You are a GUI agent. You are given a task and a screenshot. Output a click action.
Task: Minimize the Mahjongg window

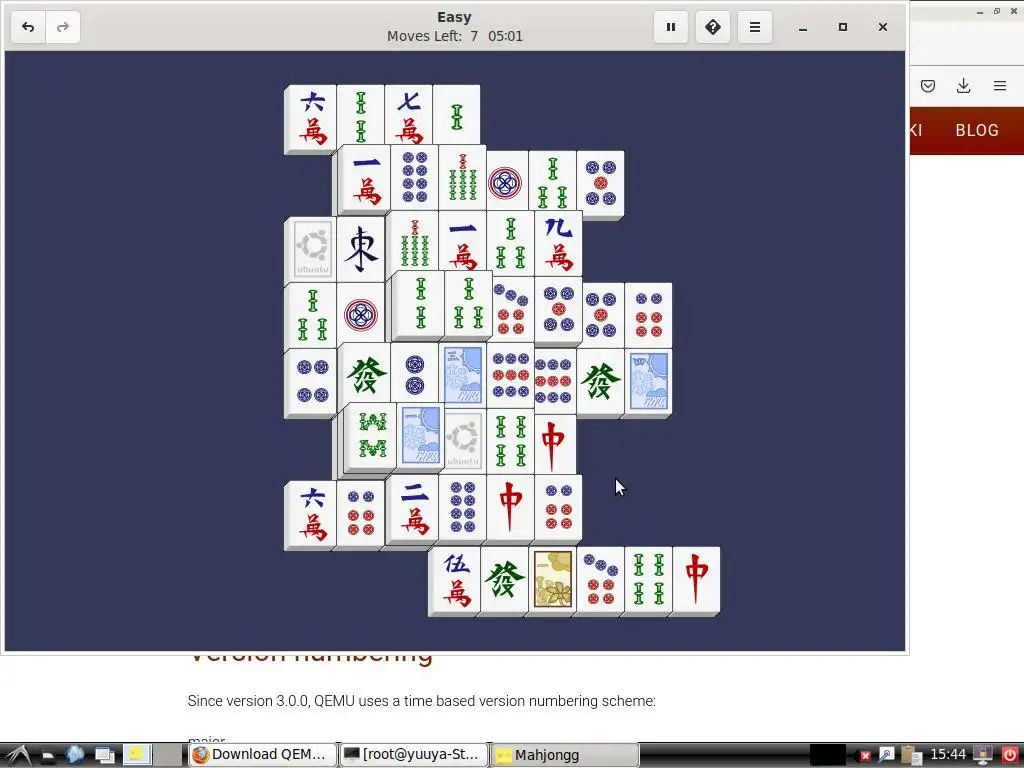803,27
